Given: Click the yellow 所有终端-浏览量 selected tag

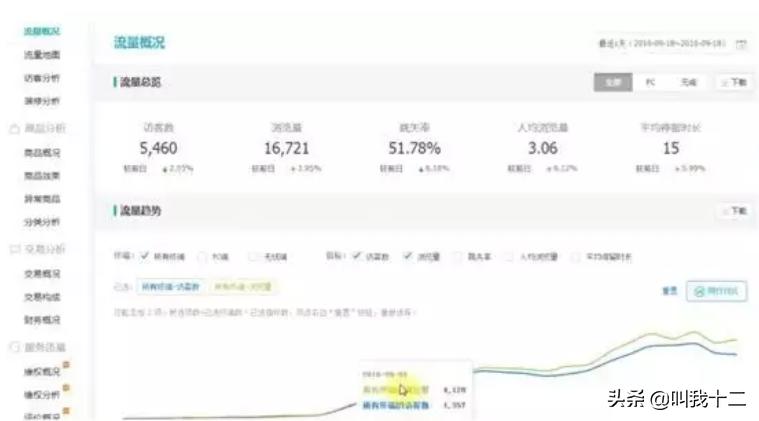Looking at the screenshot, I should pyautogui.click(x=243, y=287).
